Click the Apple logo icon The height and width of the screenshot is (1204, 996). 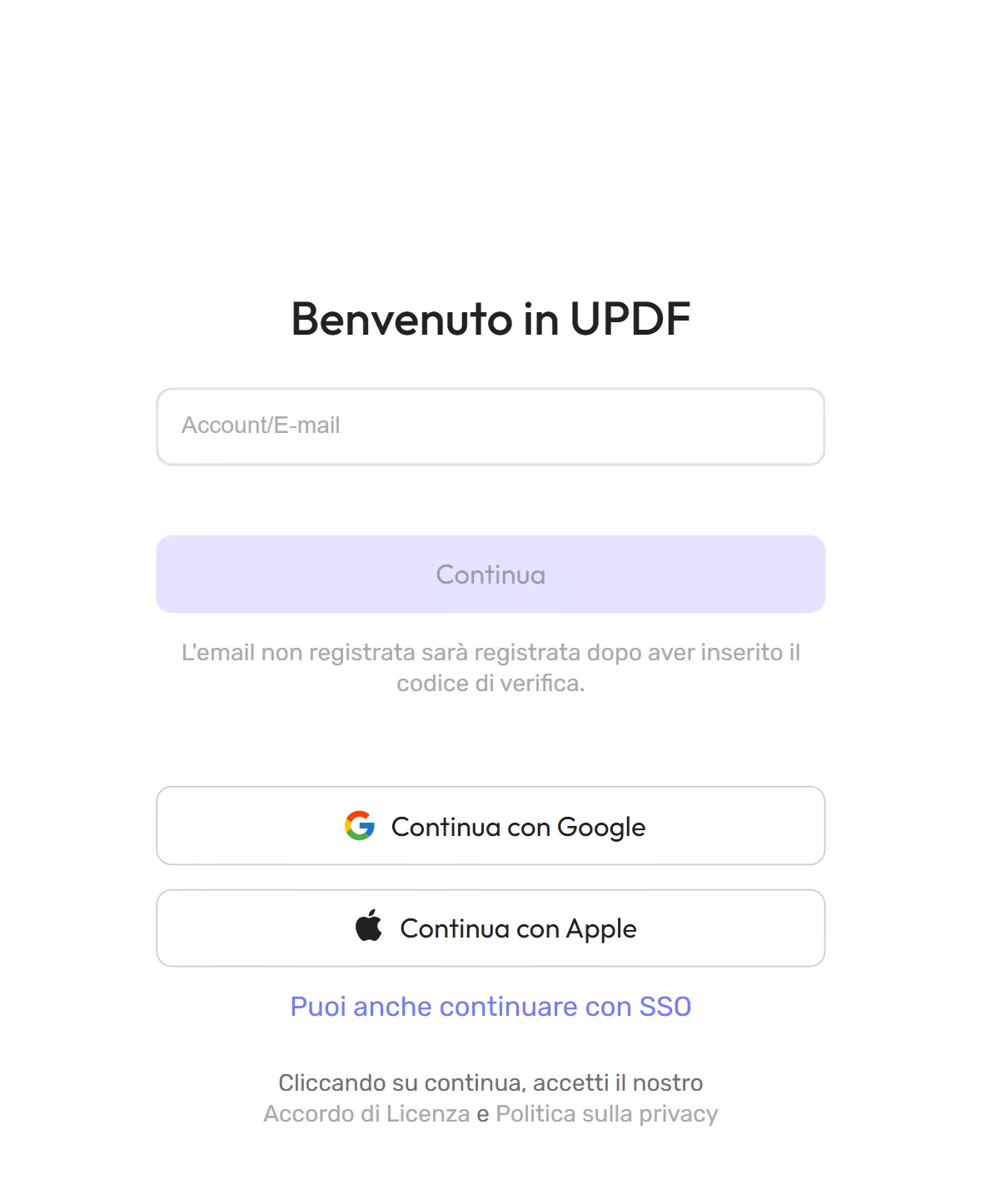click(369, 926)
